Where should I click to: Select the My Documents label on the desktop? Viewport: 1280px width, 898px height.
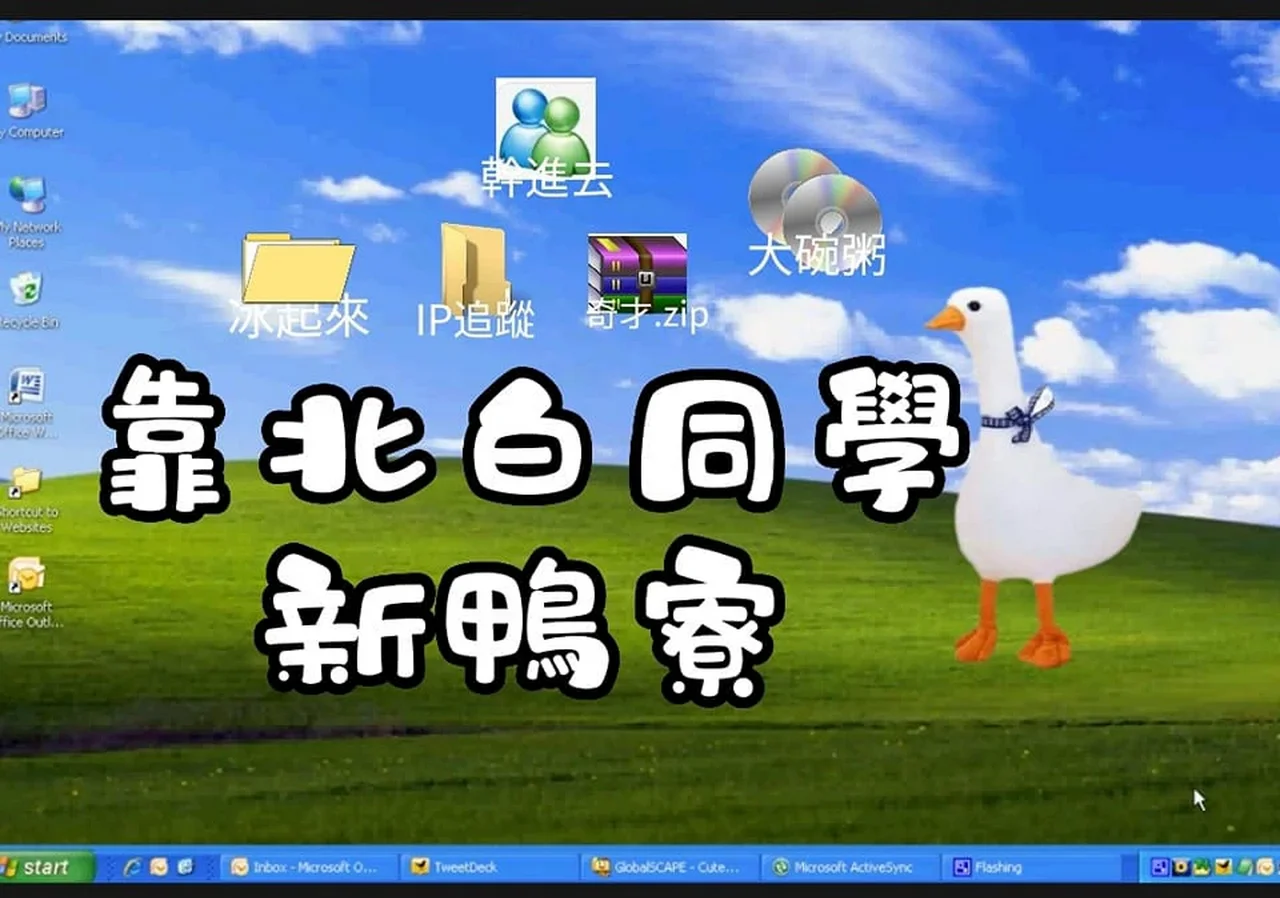point(34,37)
